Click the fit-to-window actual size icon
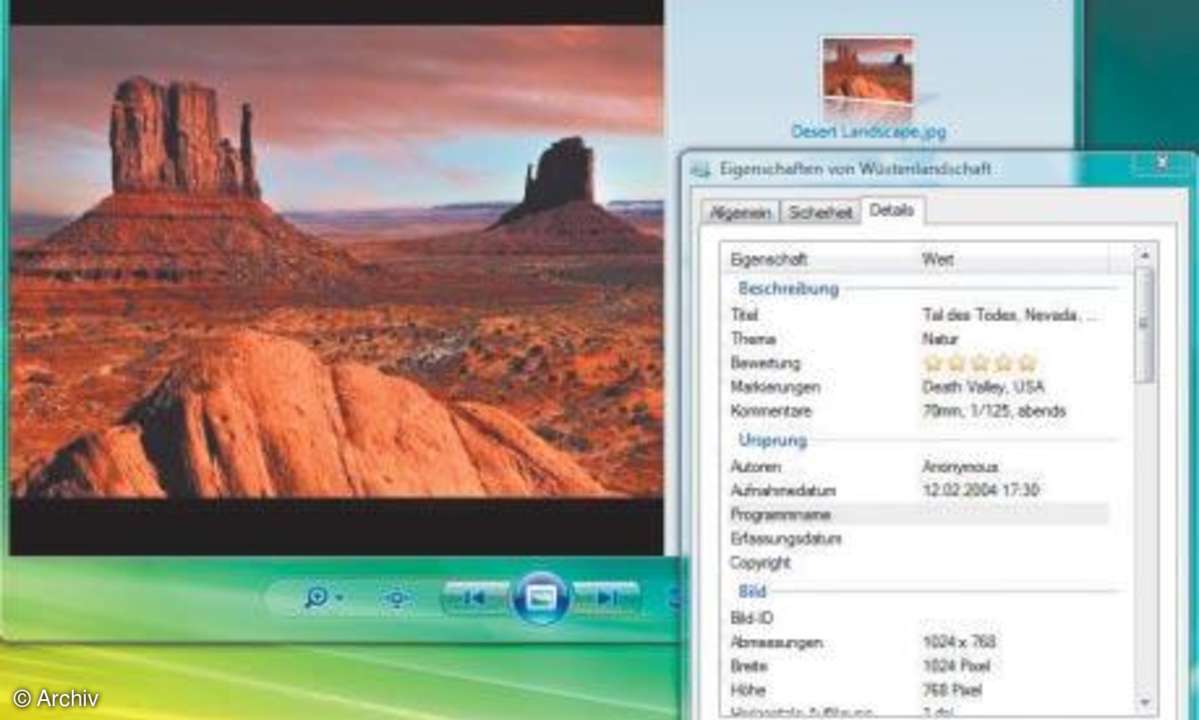Image resolution: width=1199 pixels, height=720 pixels. tap(397, 598)
